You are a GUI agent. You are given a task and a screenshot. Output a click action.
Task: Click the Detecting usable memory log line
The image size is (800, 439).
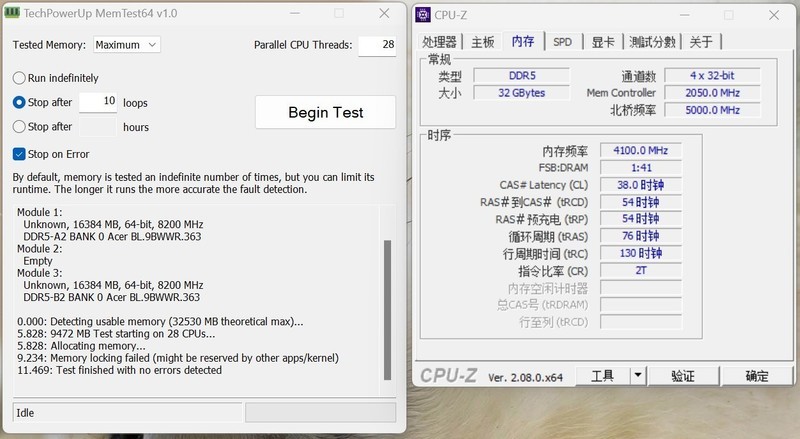(160, 322)
